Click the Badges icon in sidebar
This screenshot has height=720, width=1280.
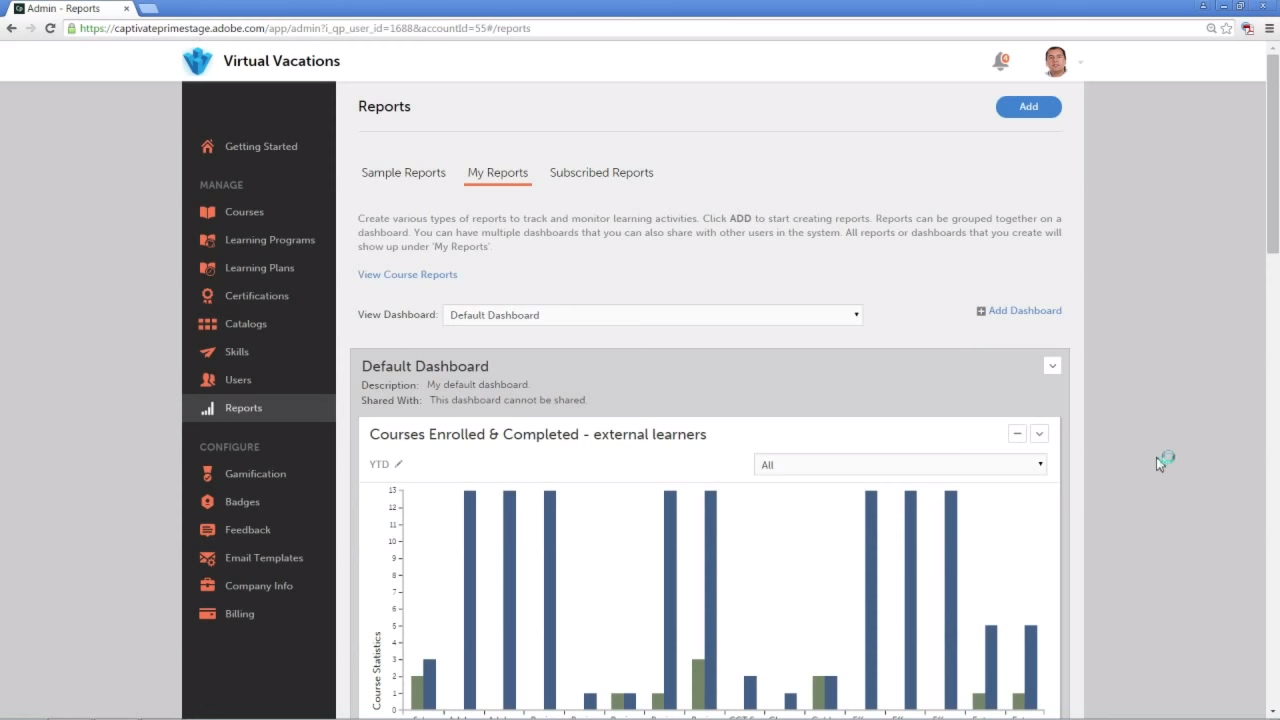point(207,502)
